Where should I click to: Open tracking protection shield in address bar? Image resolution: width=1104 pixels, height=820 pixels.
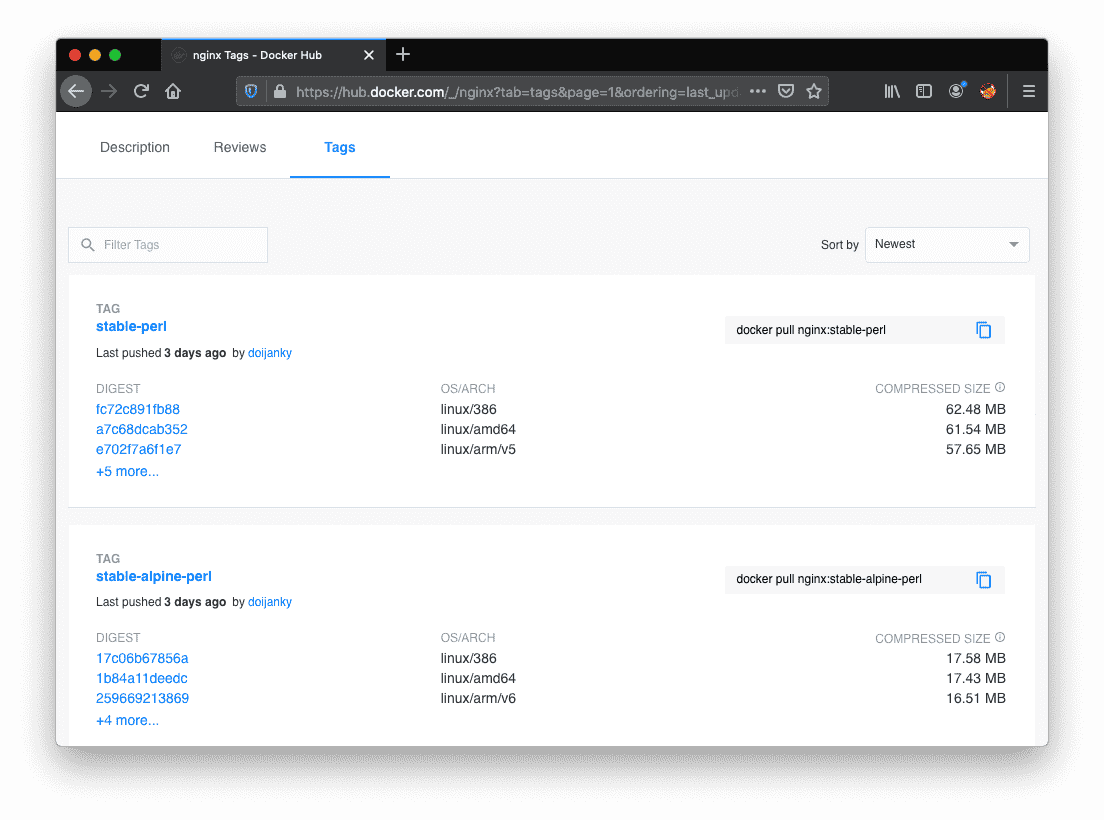pyautogui.click(x=251, y=92)
